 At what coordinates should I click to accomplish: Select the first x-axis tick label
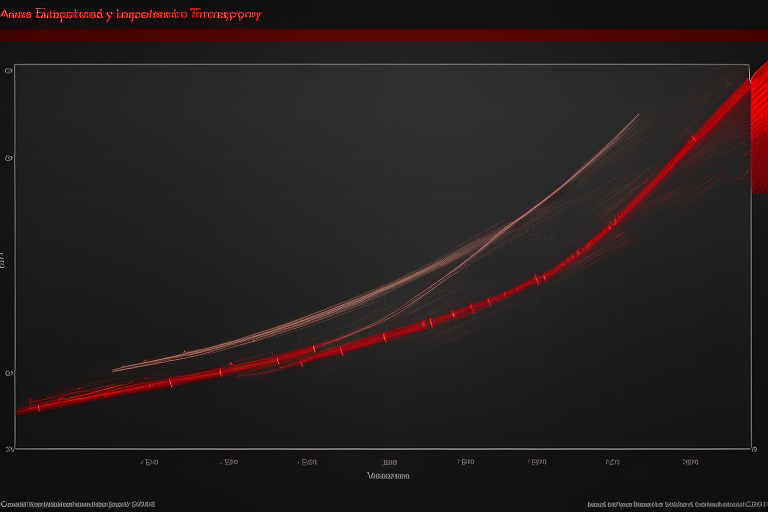point(150,463)
